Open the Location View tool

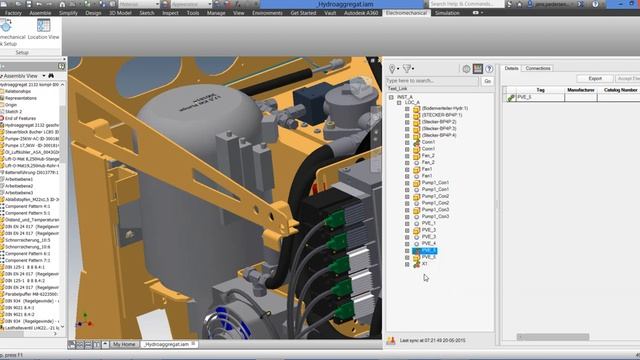(x=43, y=29)
